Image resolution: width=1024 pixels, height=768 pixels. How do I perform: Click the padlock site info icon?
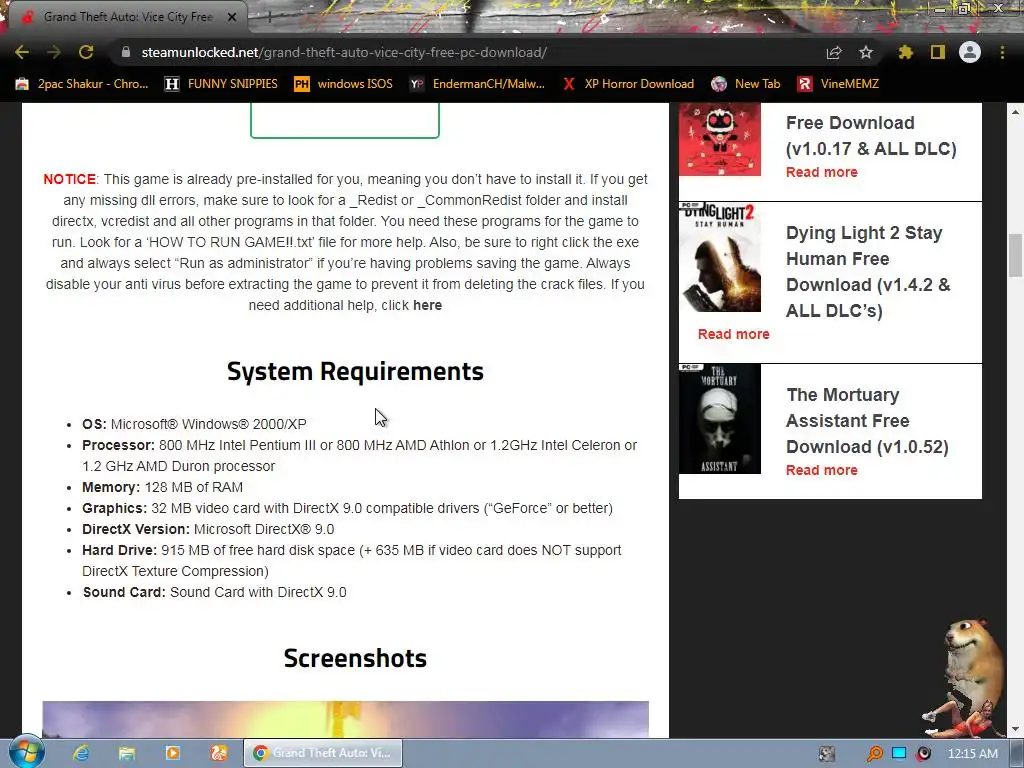(126, 52)
